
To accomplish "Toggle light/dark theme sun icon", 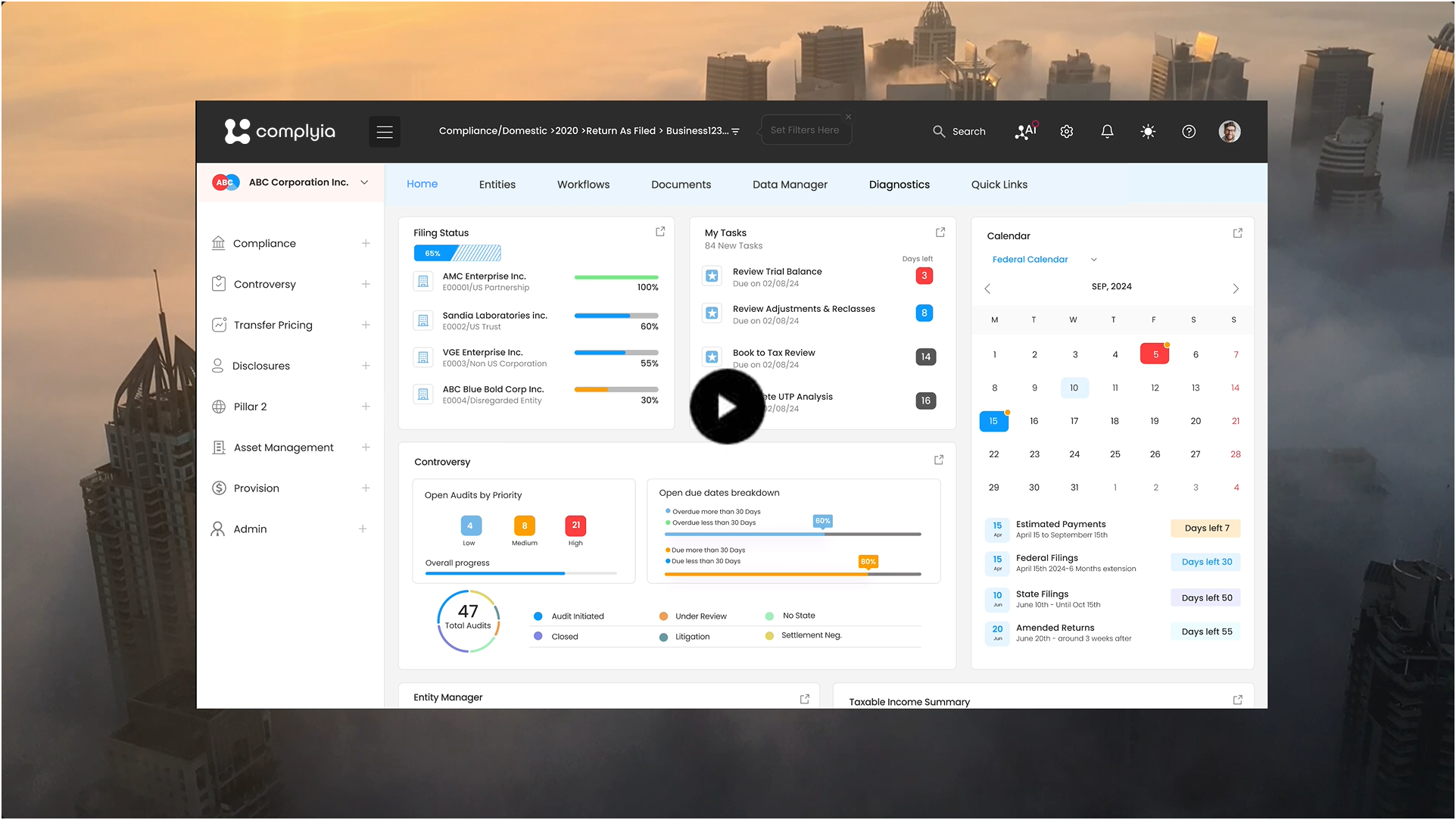I will [x=1148, y=131].
